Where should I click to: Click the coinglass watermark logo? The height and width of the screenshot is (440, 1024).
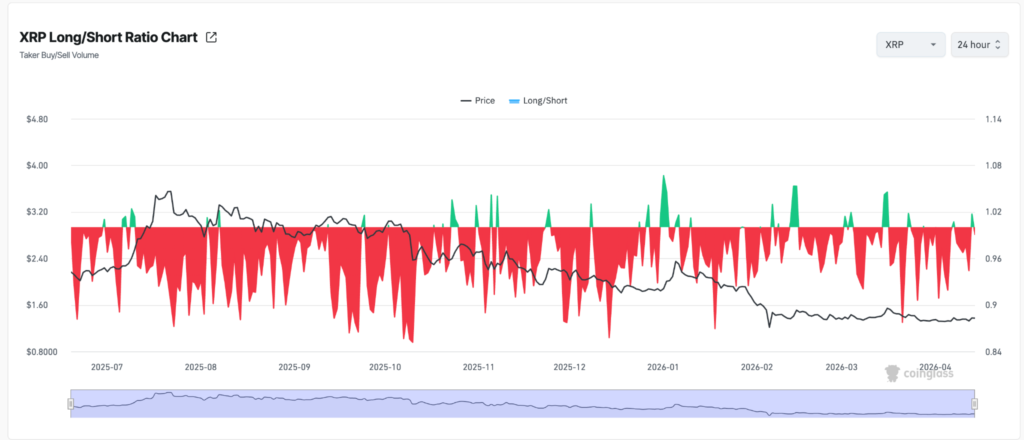(x=918, y=374)
